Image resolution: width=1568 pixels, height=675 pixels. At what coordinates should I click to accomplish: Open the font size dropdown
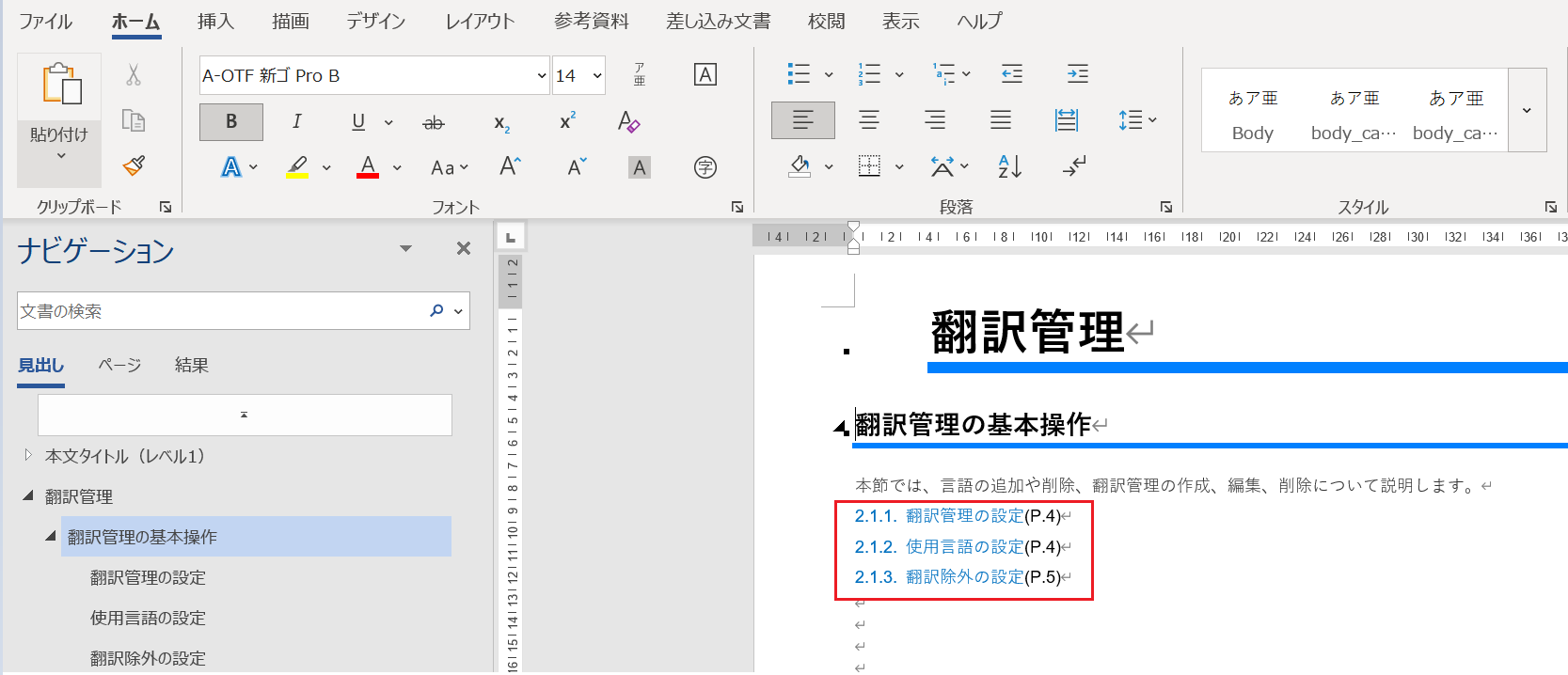(x=597, y=76)
